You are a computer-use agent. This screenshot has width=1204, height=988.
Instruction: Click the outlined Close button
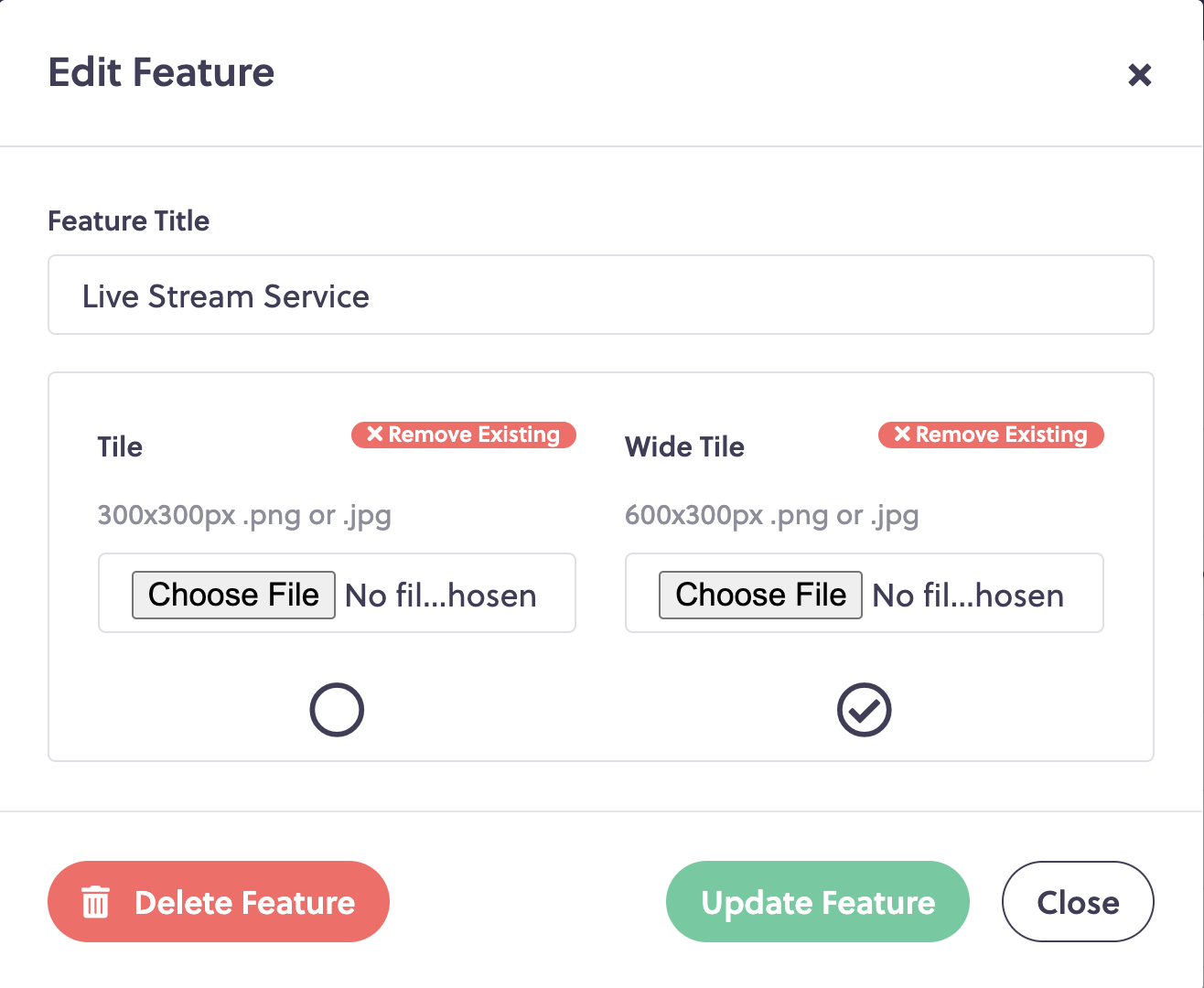[1078, 902]
